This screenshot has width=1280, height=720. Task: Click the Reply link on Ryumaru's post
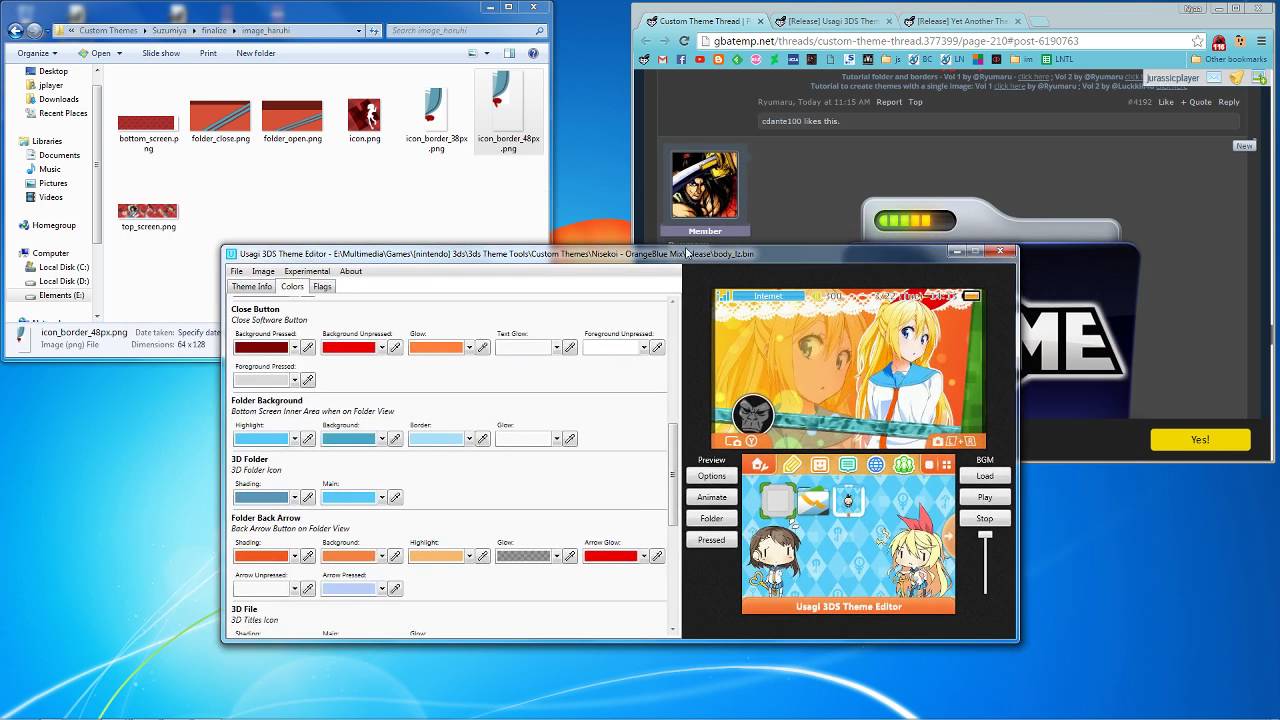1229,102
